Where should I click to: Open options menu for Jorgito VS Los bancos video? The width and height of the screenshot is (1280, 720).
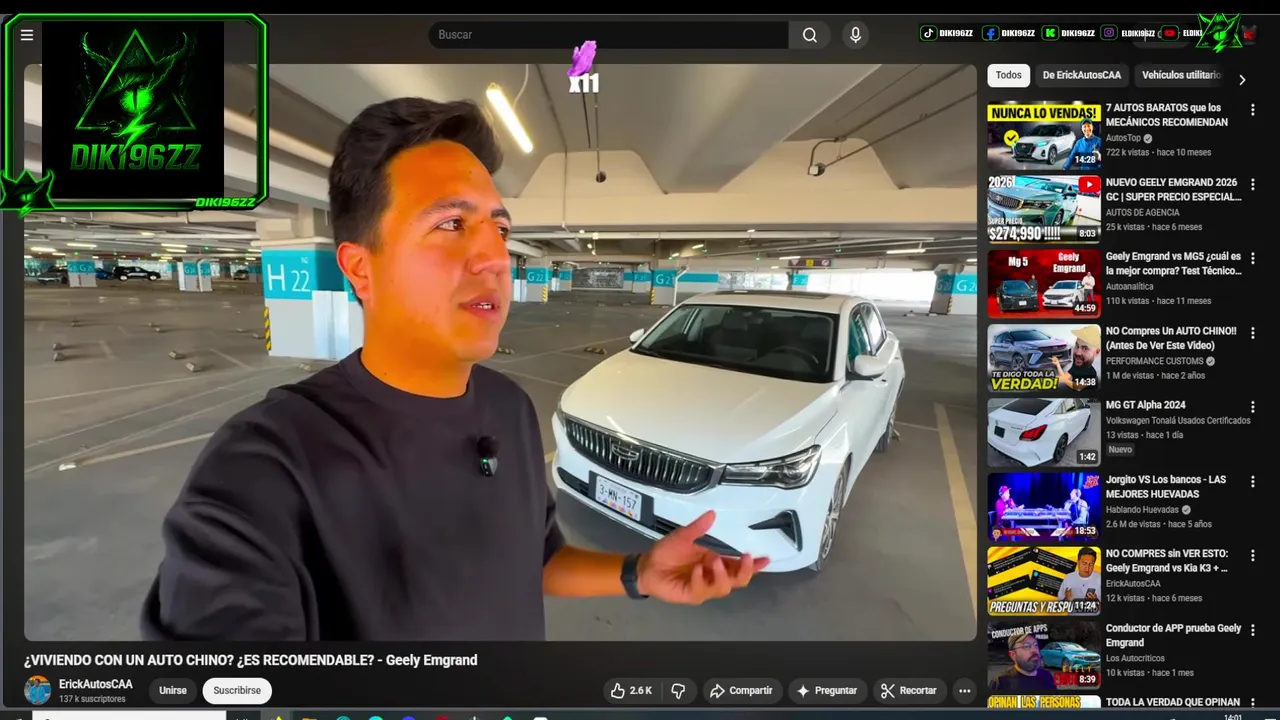pos(1252,481)
